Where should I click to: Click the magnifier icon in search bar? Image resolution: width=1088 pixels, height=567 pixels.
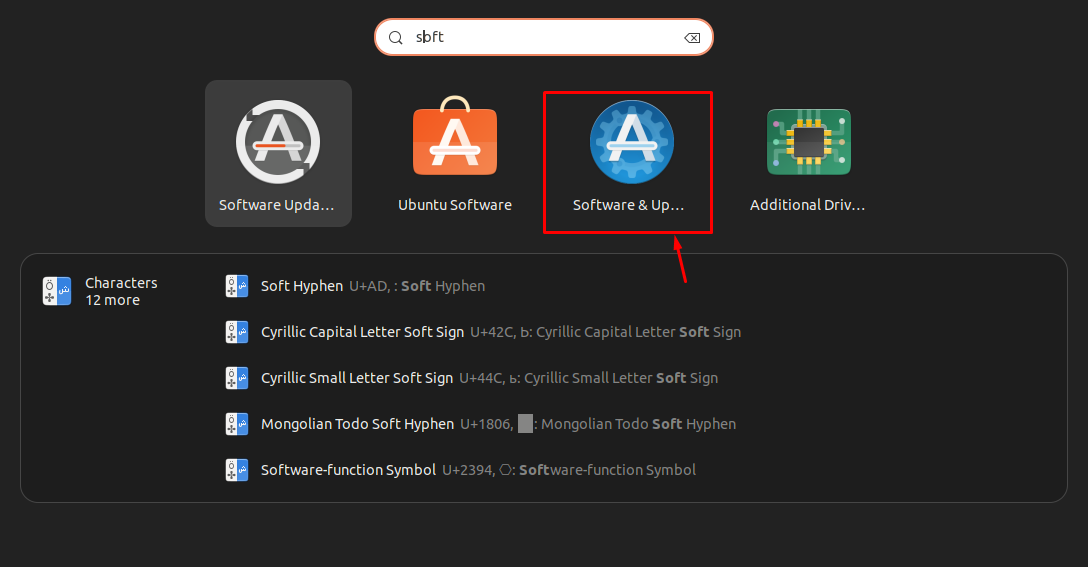coord(396,37)
